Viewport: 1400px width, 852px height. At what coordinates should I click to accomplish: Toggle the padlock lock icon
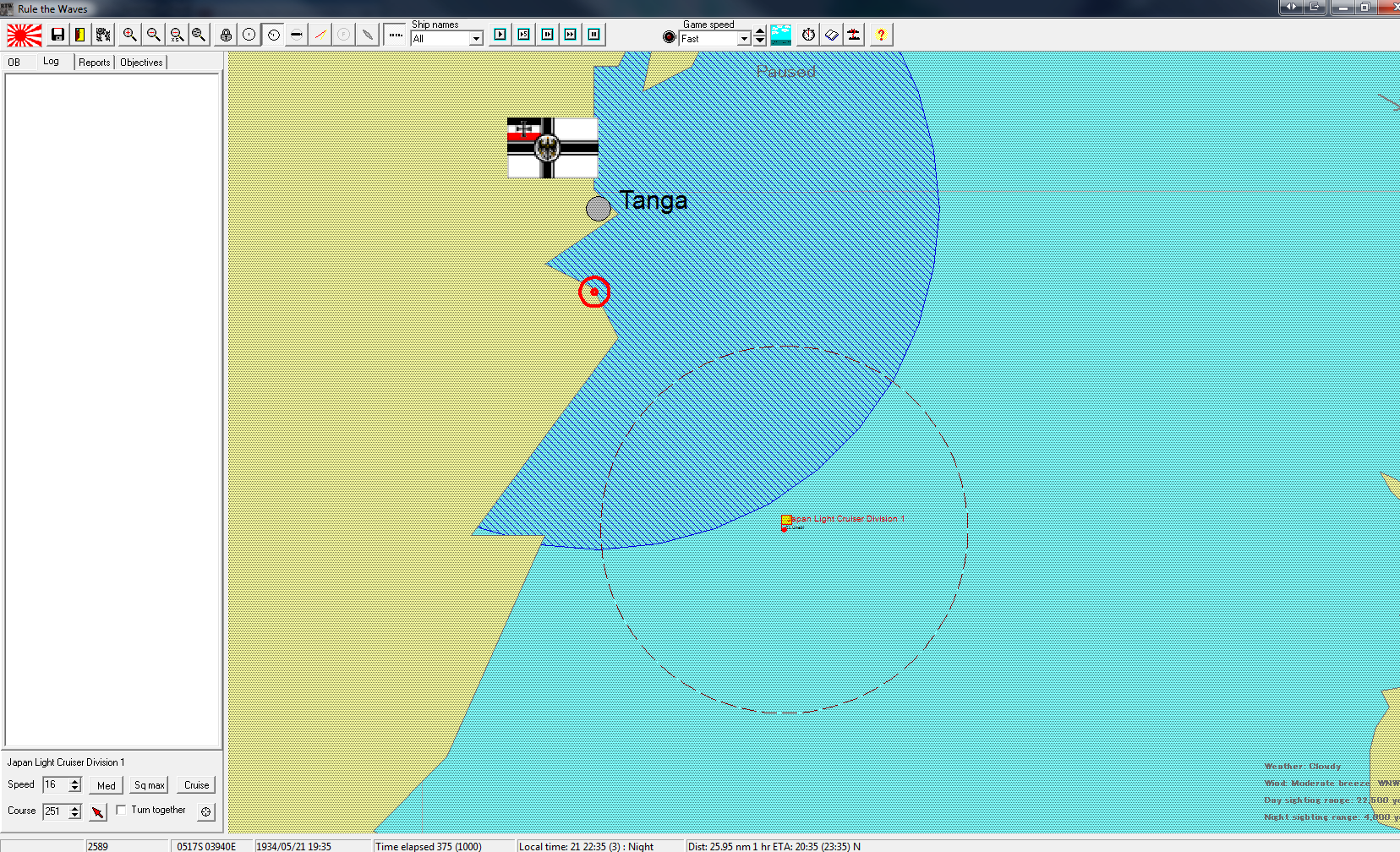226,35
